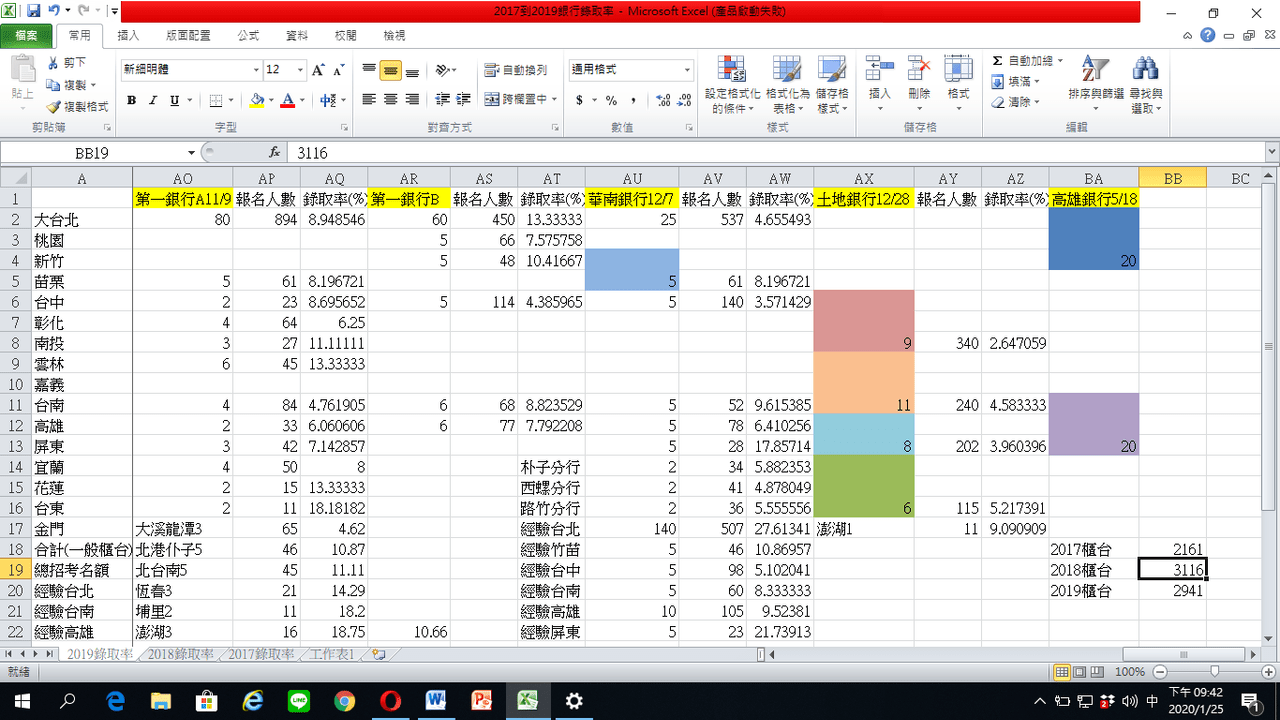Open the Delete cells (刪除) tool
Image resolution: width=1280 pixels, height=720 pixels.
click(919, 84)
